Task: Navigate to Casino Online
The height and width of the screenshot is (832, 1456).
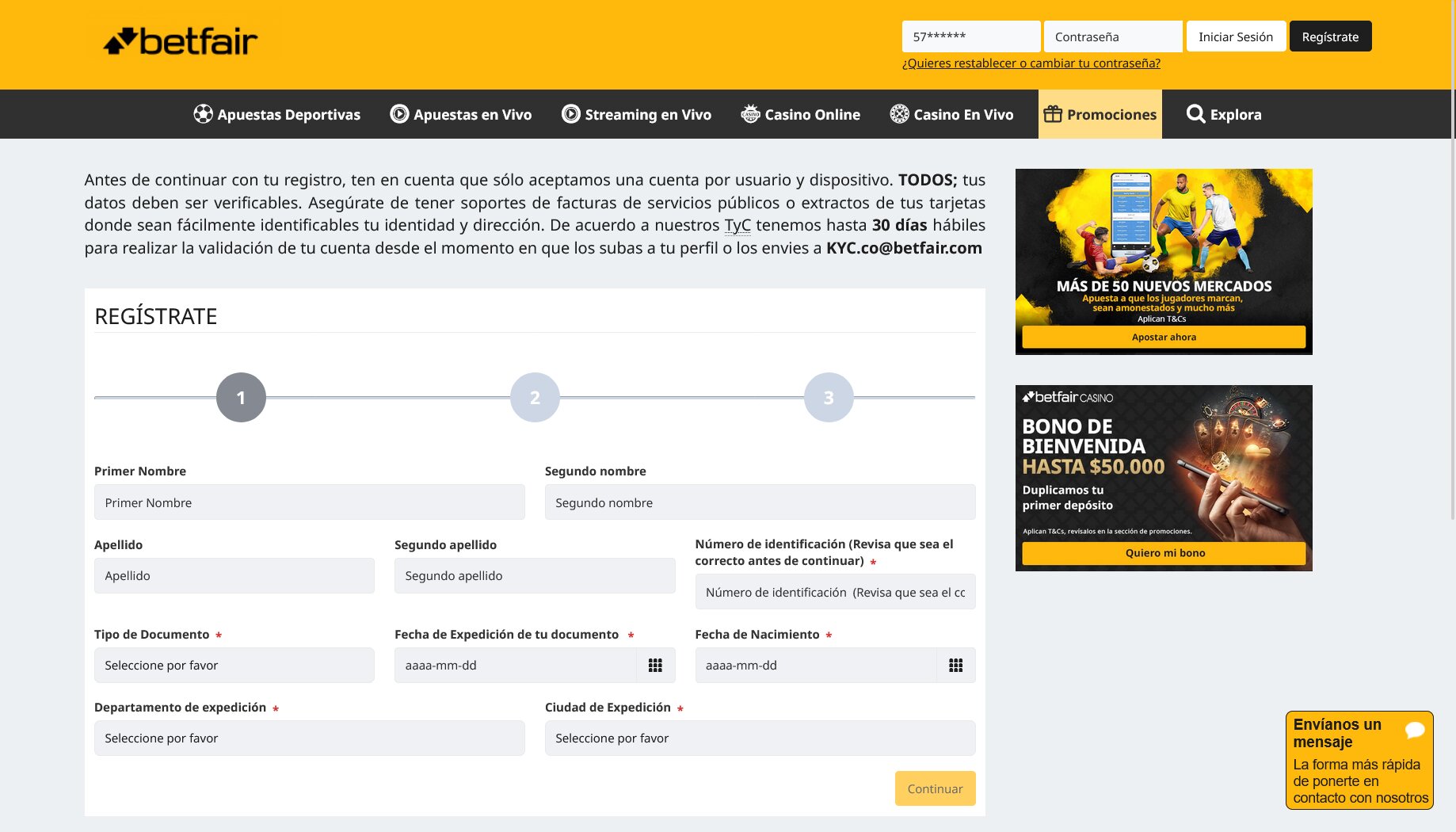Action: tap(801, 114)
